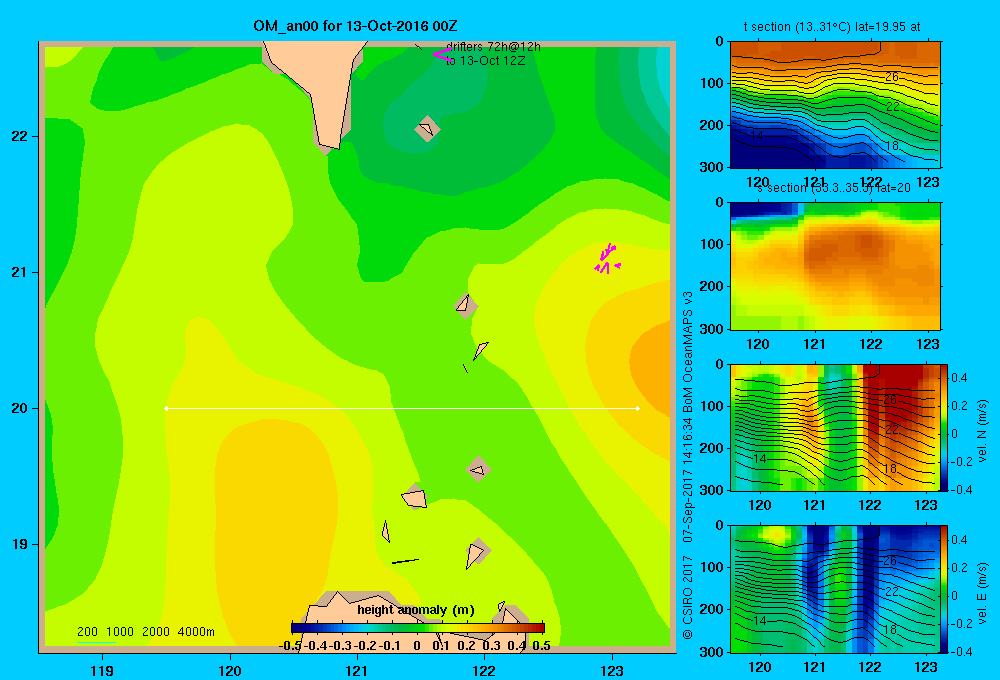Pick the dark blue end of the height anomaly colorbar
This screenshot has height=680, width=1000.
pyautogui.click(x=298, y=628)
